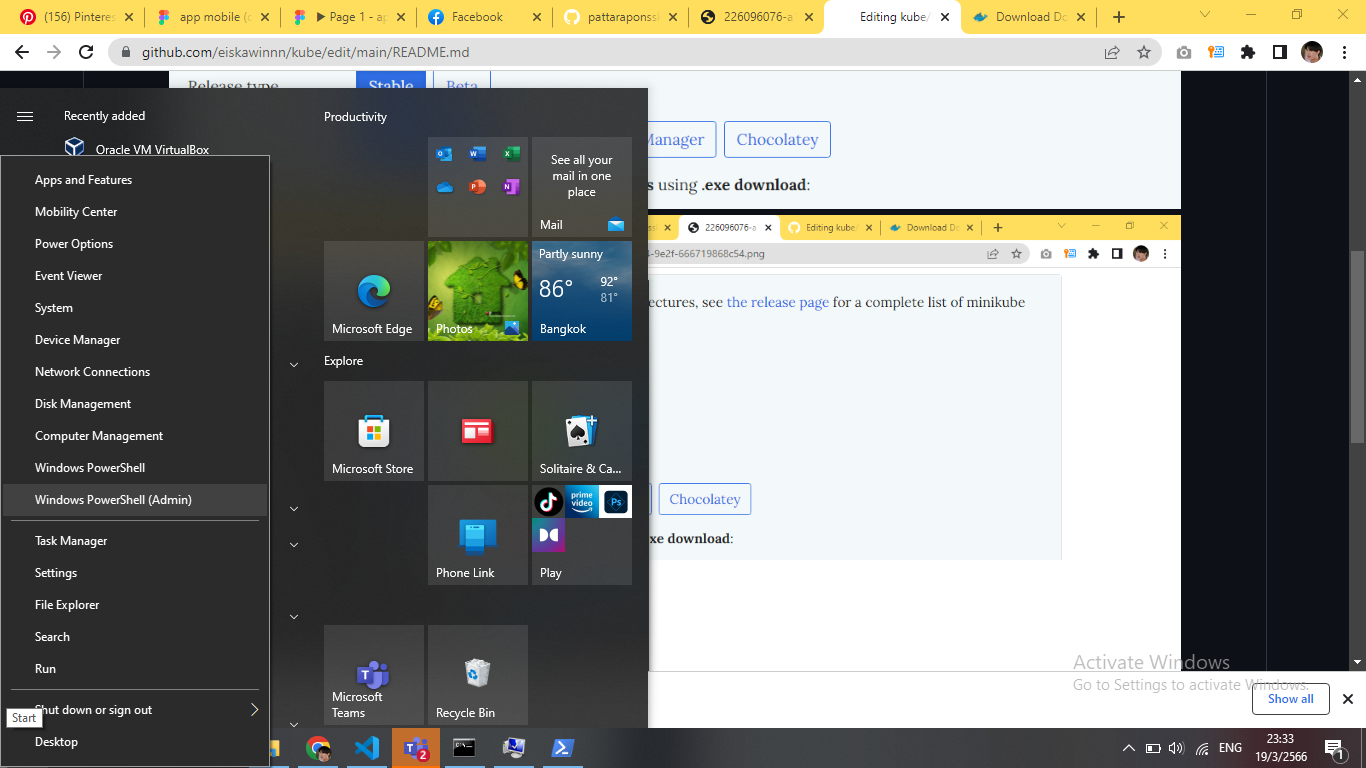Click the Chocolatey button on the page

click(x=777, y=140)
